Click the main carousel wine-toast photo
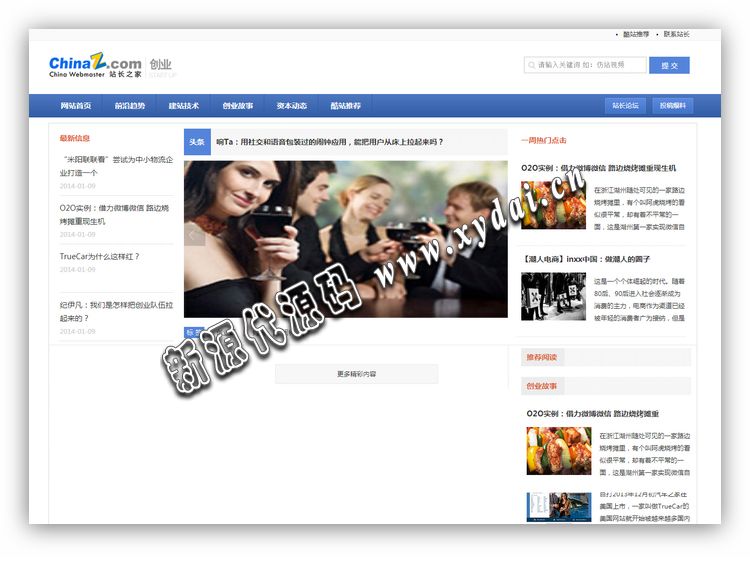The height and width of the screenshot is (569, 750). (346, 239)
